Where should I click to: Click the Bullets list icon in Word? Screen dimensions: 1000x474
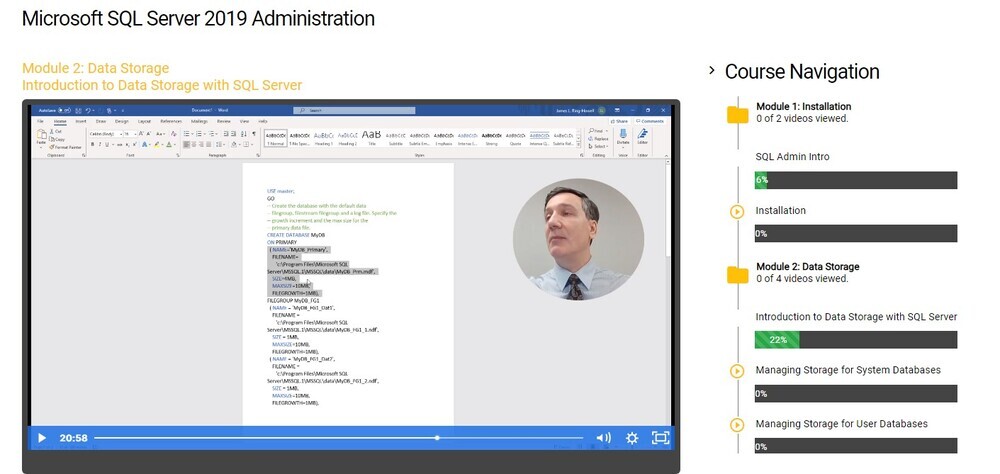pyautogui.click(x=186, y=134)
